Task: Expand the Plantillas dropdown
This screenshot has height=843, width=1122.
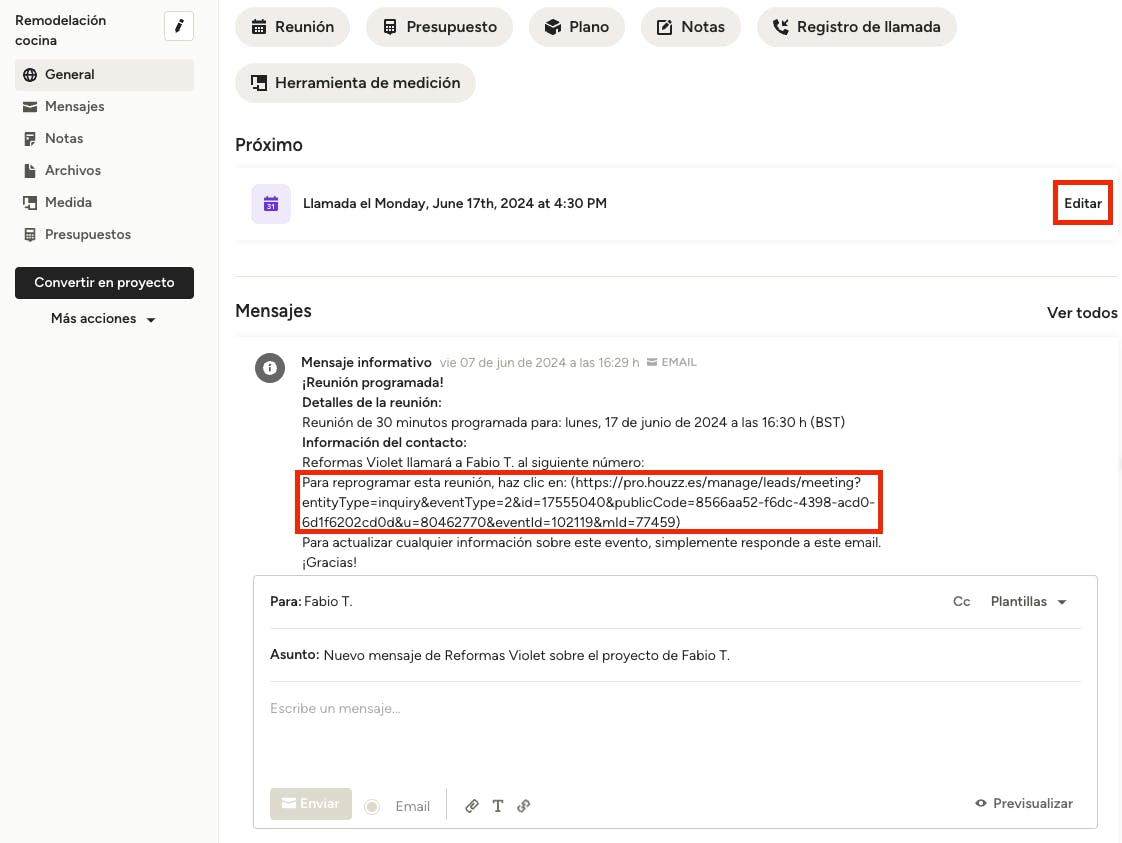Action: pos(1028,602)
